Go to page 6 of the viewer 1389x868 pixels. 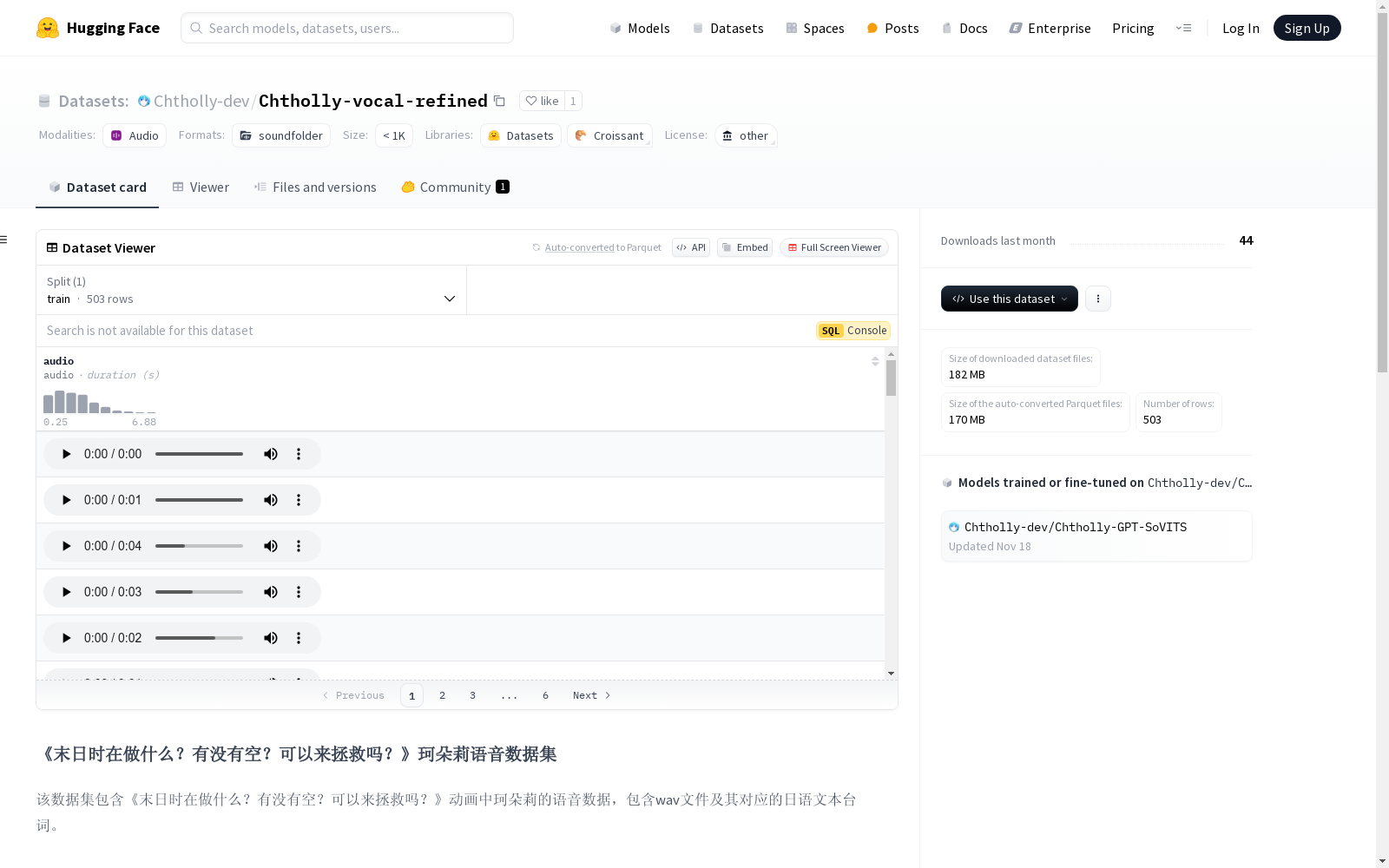(x=545, y=695)
